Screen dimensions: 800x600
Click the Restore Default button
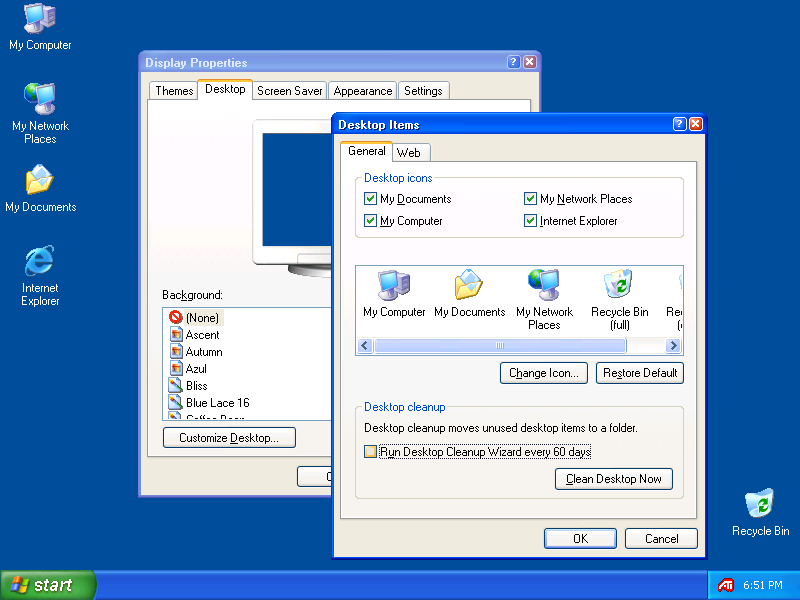640,373
